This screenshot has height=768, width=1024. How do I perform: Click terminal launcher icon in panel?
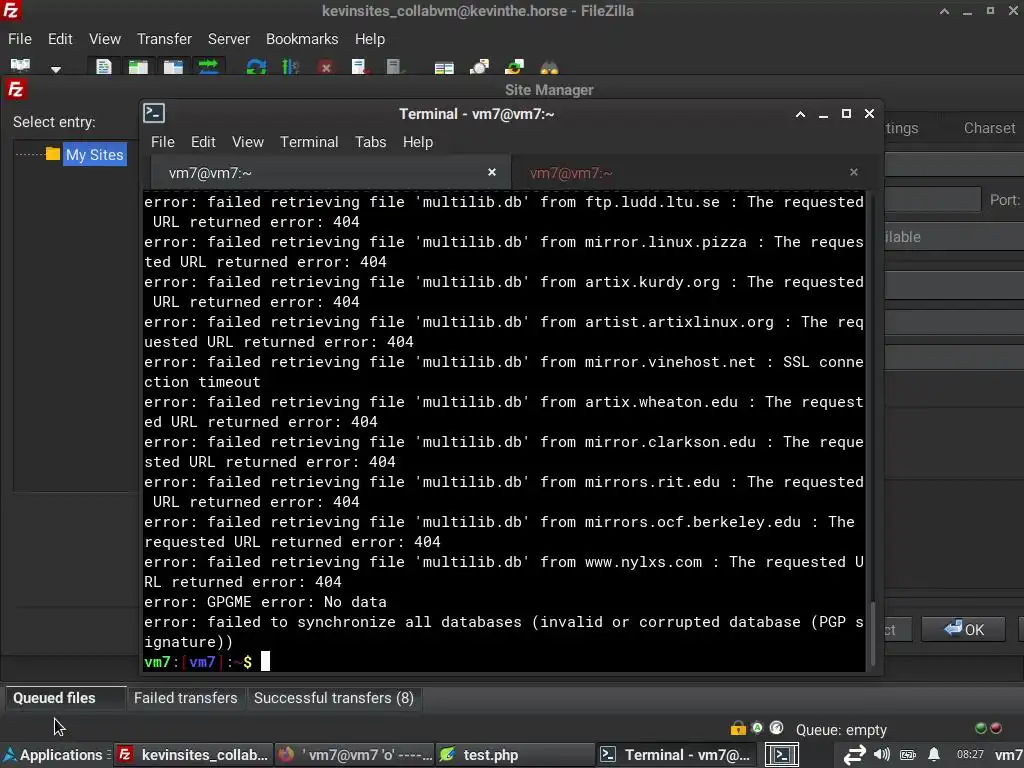pos(782,755)
